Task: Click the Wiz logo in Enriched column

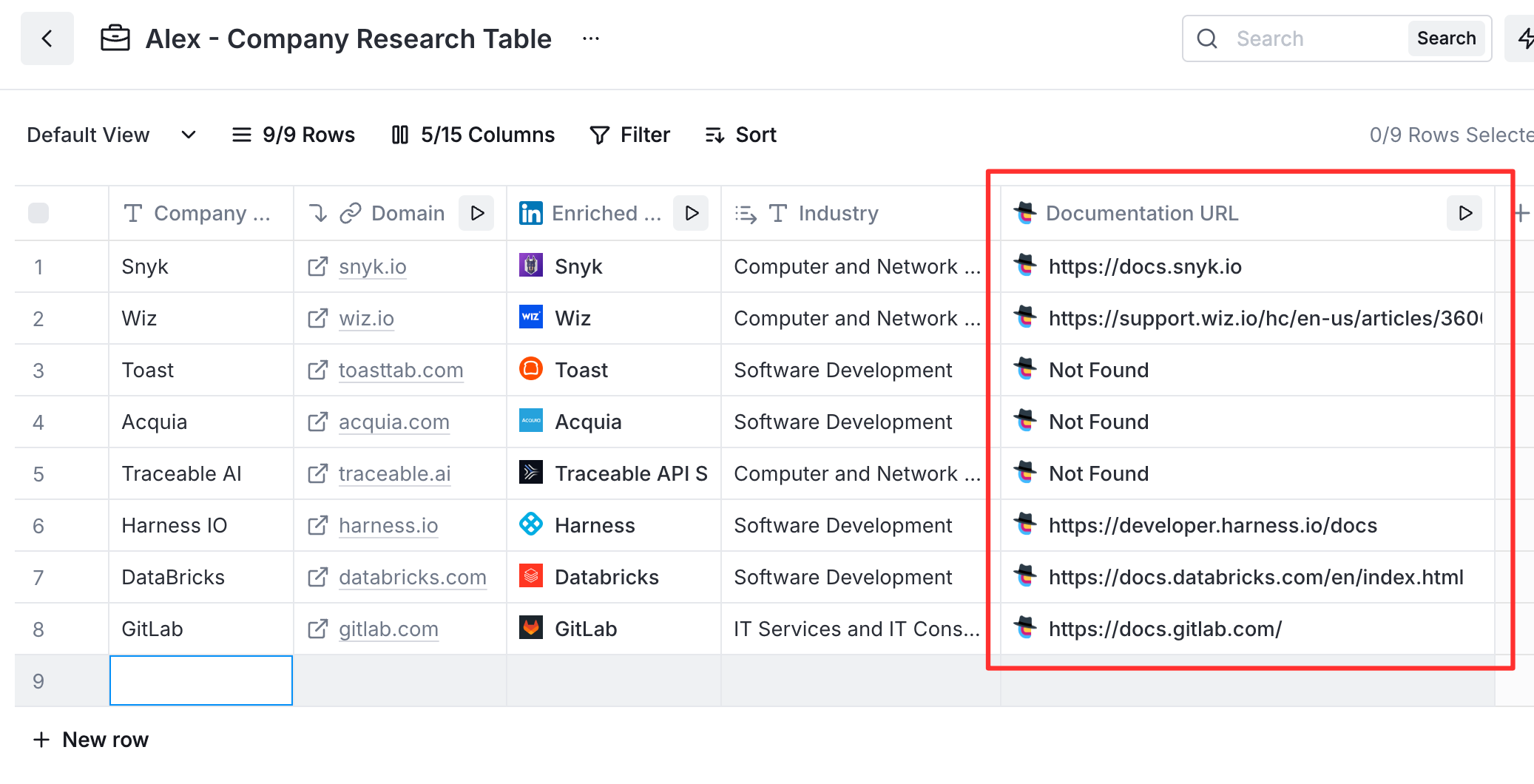Action: (531, 317)
